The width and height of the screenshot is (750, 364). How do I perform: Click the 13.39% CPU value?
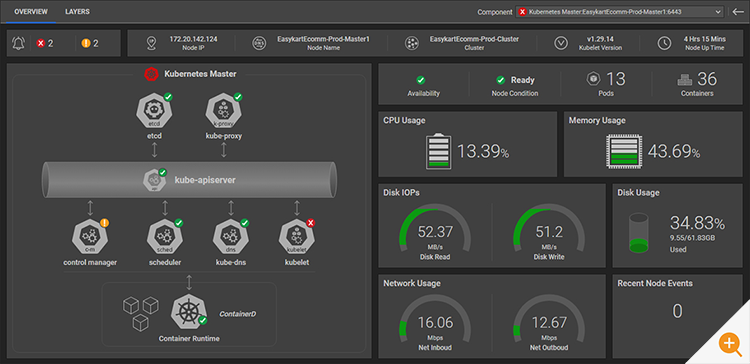483,152
